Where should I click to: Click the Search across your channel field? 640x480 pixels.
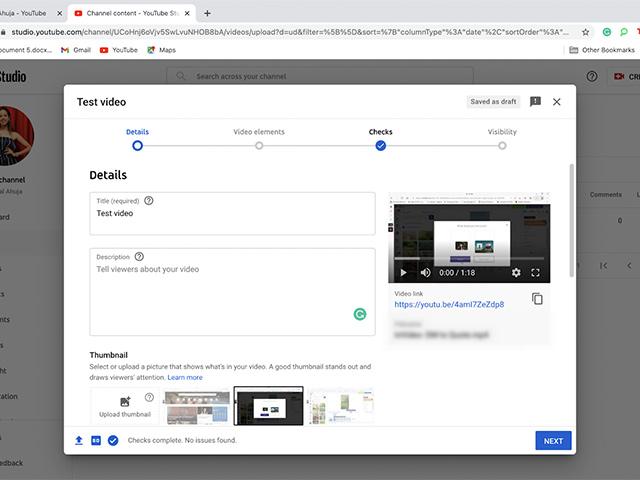coord(320,76)
